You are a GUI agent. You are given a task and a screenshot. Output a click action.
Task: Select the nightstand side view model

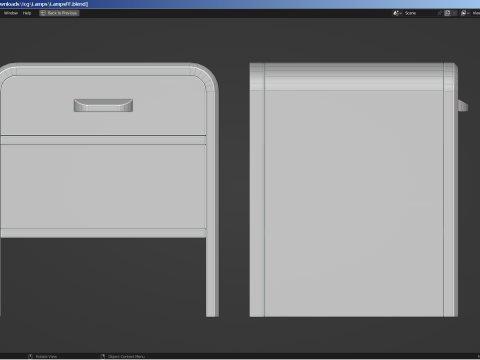[354, 190]
